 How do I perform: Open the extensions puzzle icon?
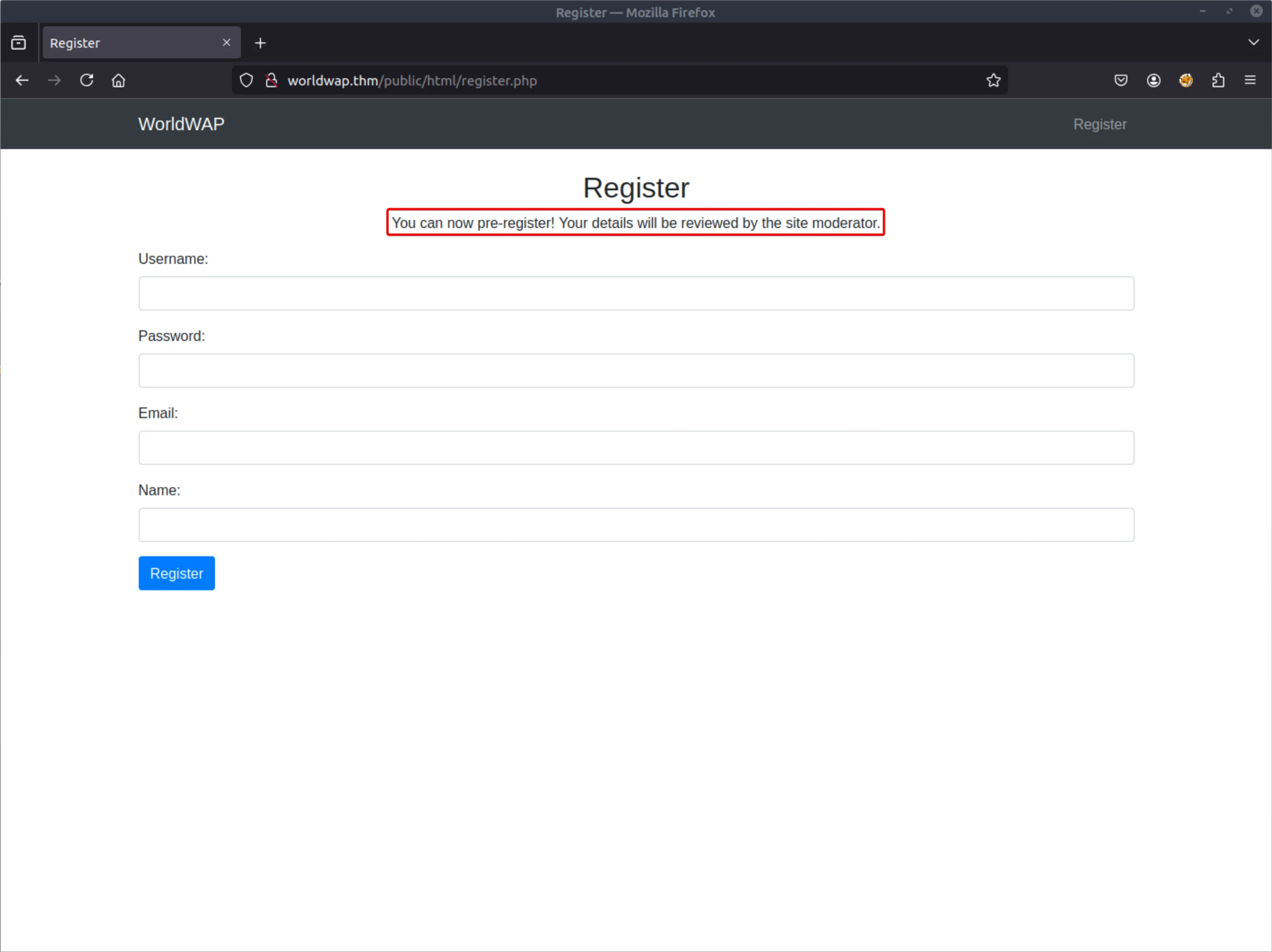point(1218,80)
